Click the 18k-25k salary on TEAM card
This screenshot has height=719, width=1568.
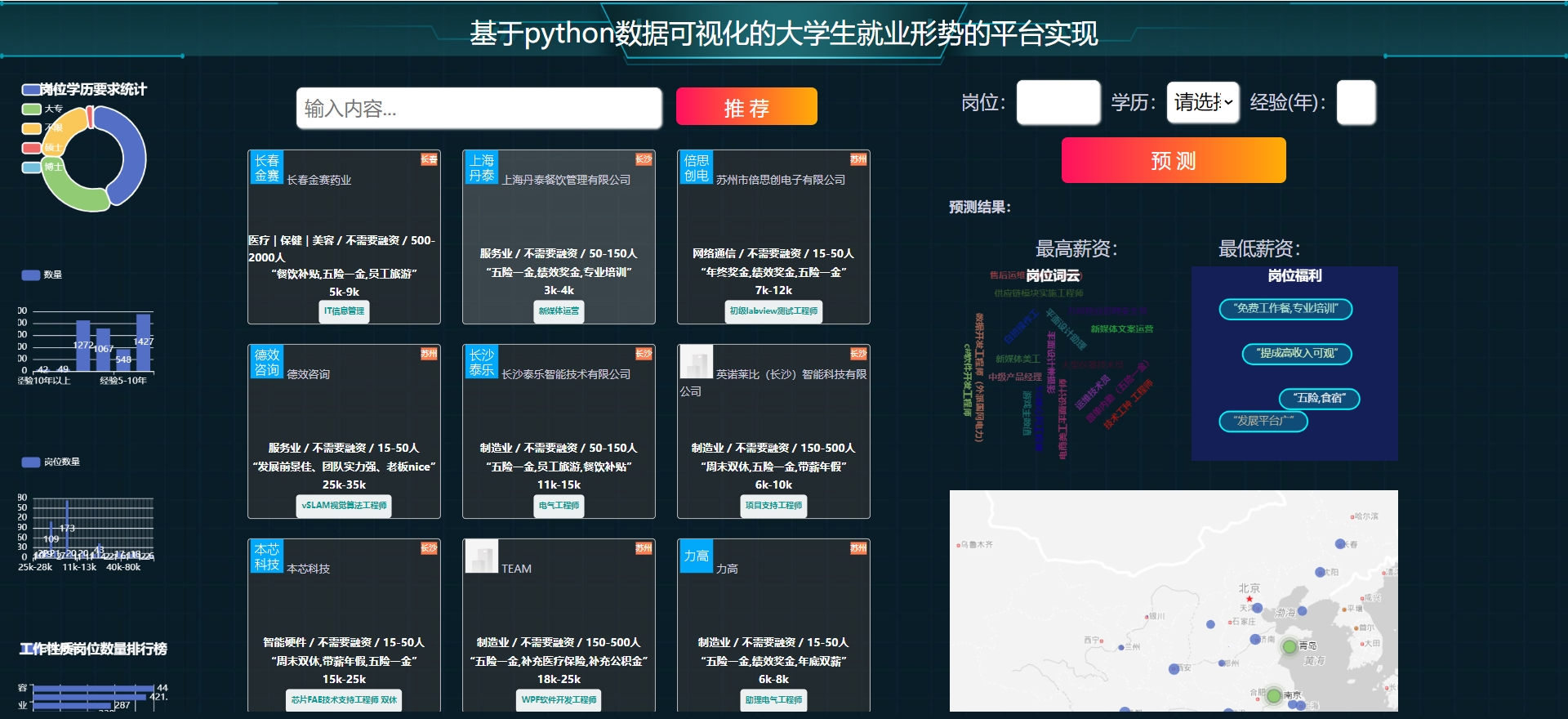559,680
